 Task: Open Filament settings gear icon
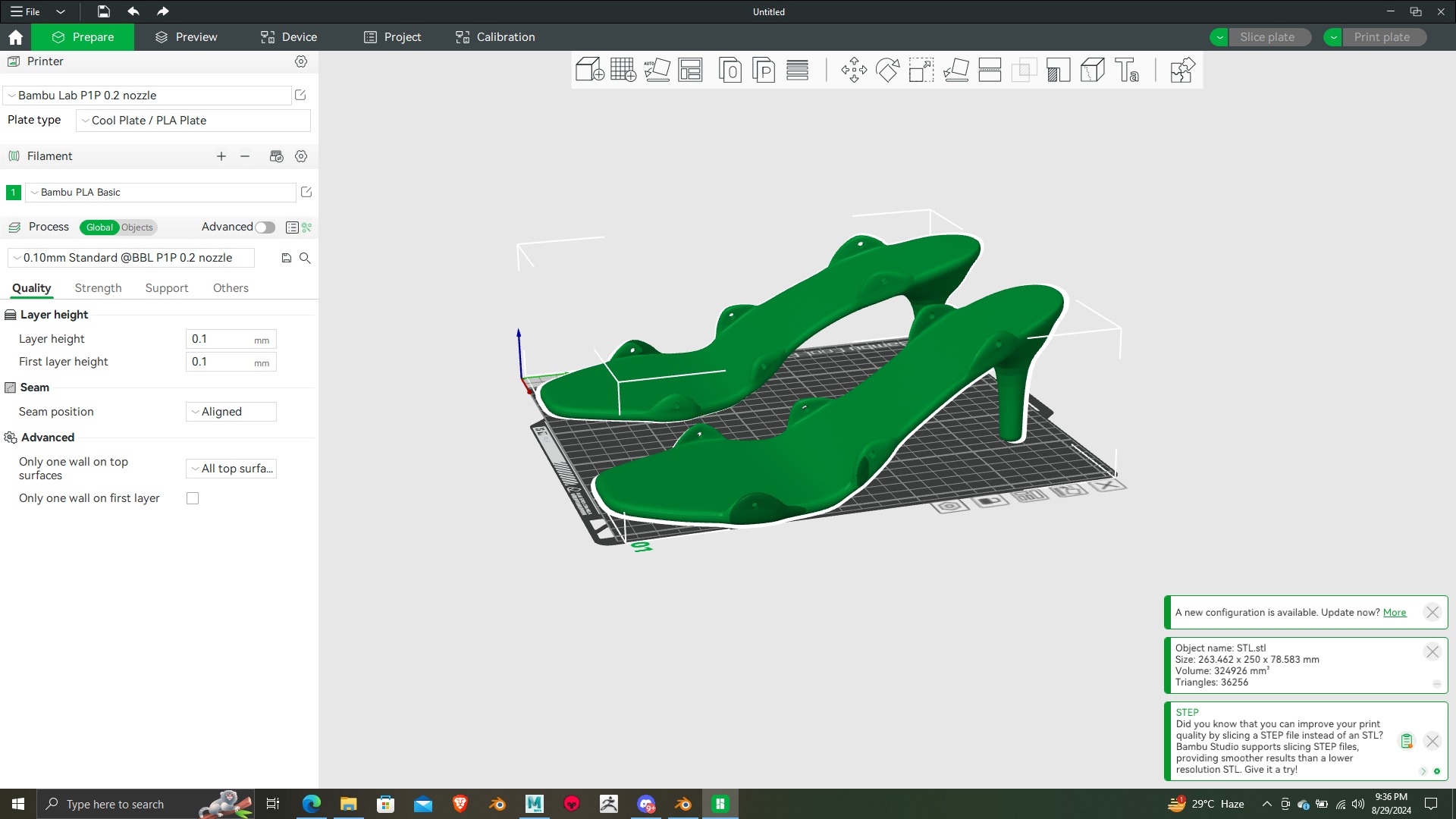click(301, 156)
